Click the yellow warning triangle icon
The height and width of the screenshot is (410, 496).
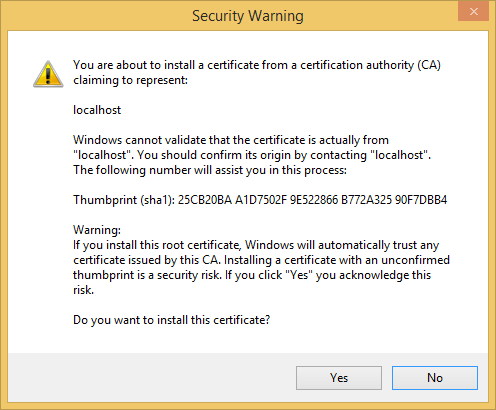click(48, 74)
